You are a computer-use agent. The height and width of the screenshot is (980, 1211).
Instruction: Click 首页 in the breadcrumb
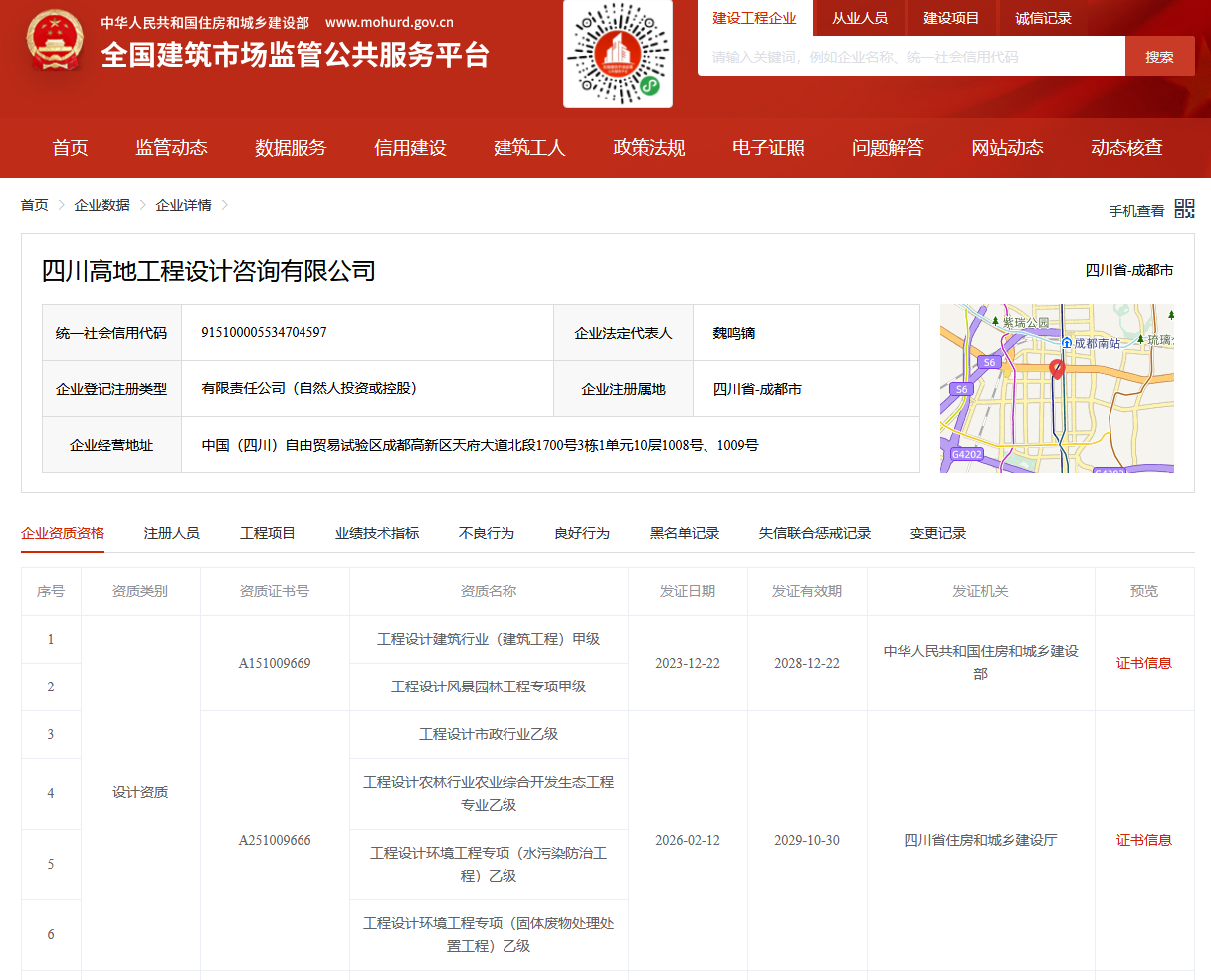pos(35,205)
